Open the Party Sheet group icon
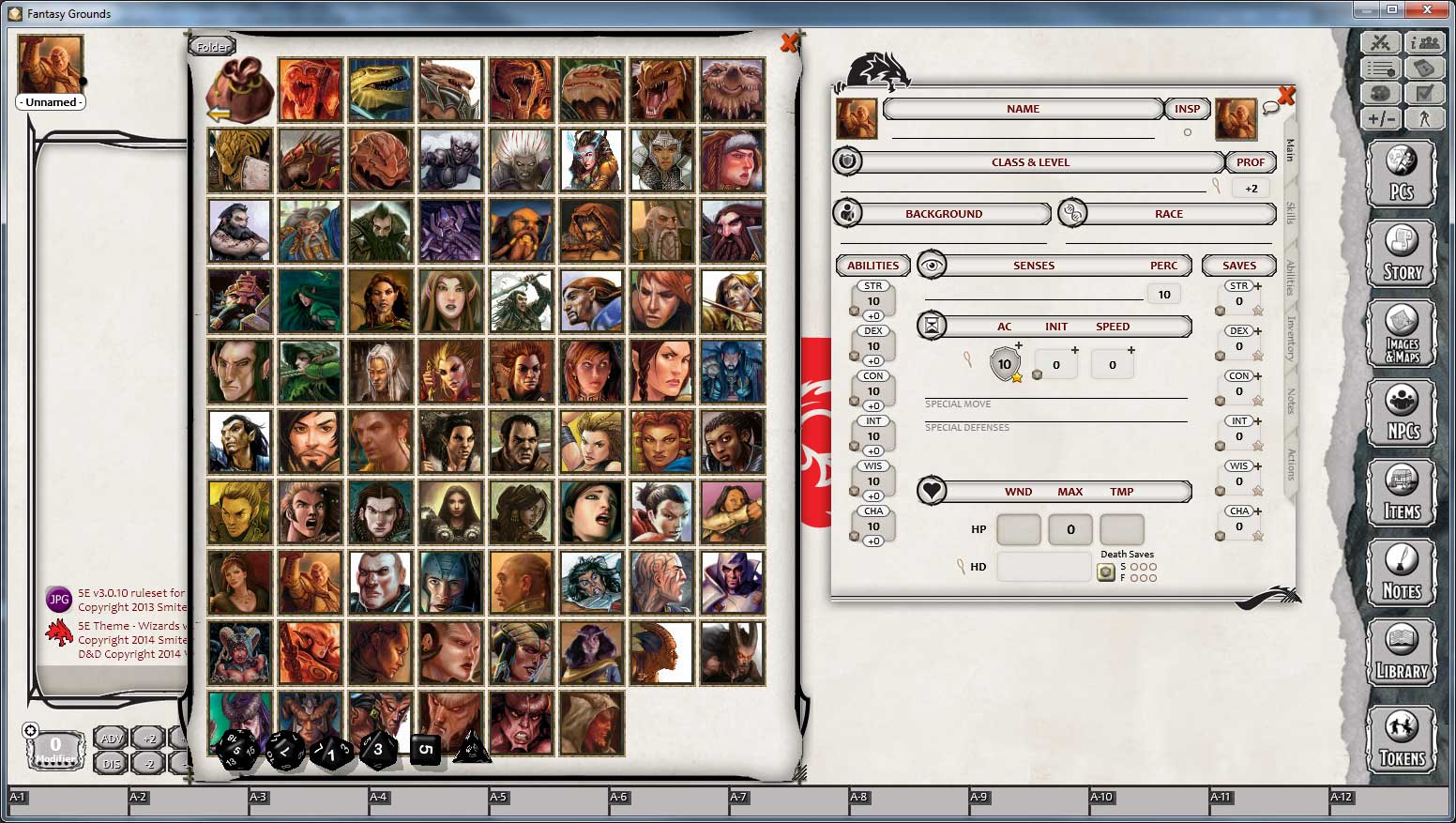 1426,42
